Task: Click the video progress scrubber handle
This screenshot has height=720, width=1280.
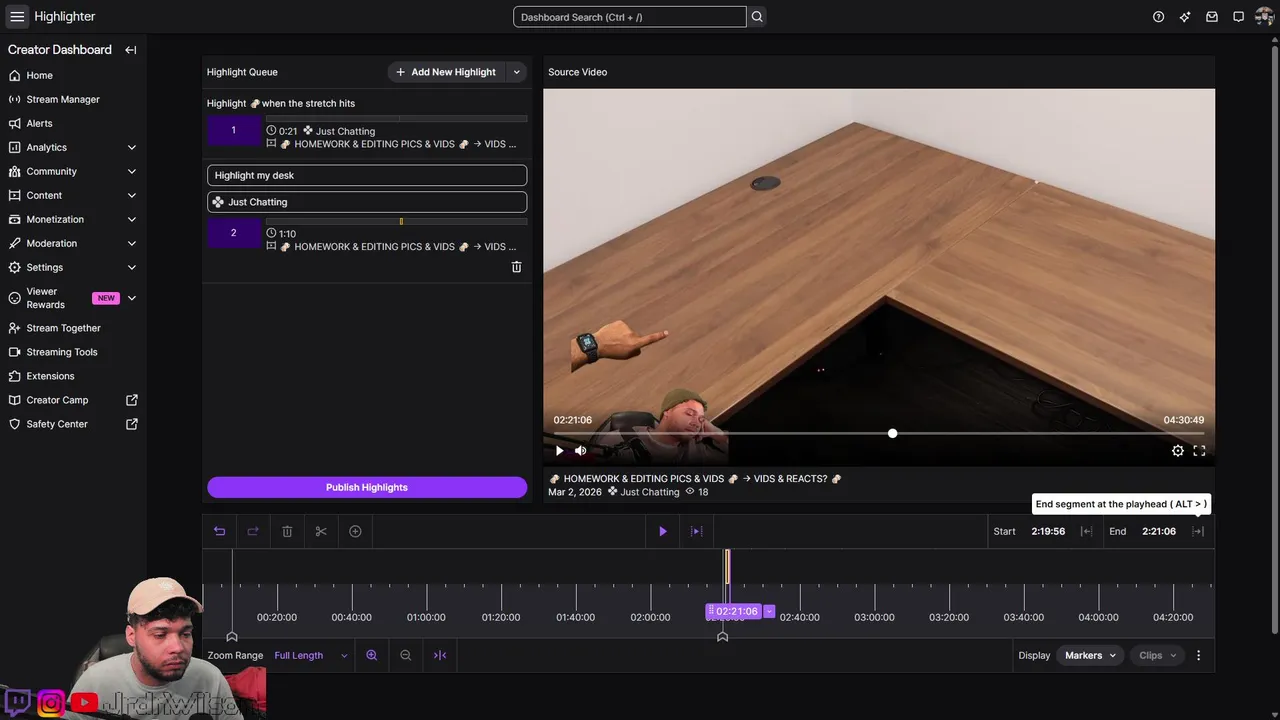Action: click(x=892, y=433)
